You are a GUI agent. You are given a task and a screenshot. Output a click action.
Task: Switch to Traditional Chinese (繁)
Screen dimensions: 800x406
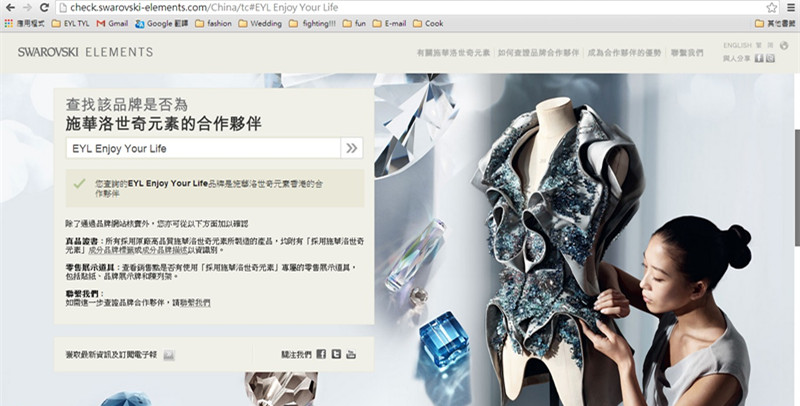pyautogui.click(x=759, y=45)
